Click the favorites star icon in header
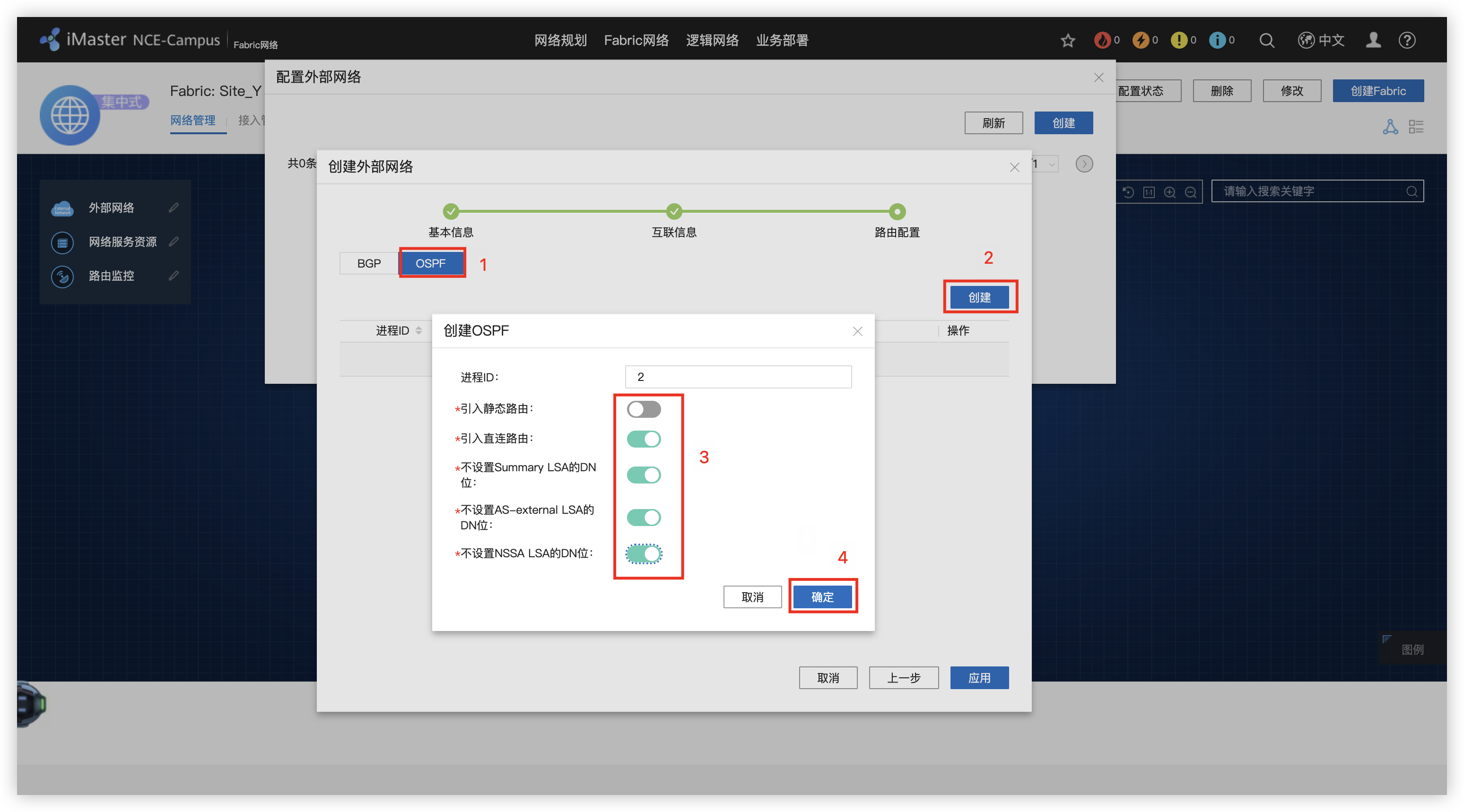Screen dimensions: 1464x812 tap(1067, 40)
